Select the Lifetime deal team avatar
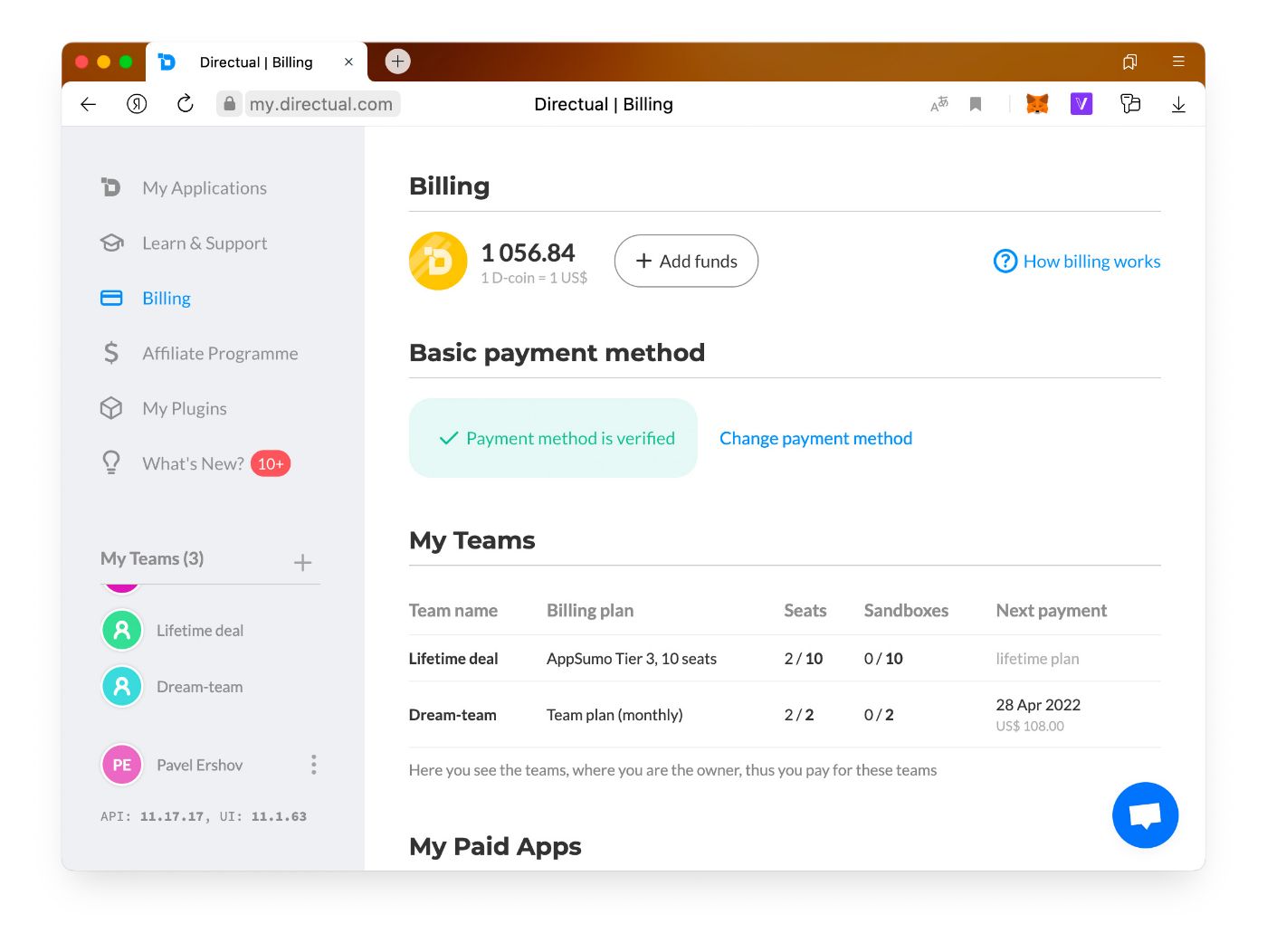 coord(122,631)
